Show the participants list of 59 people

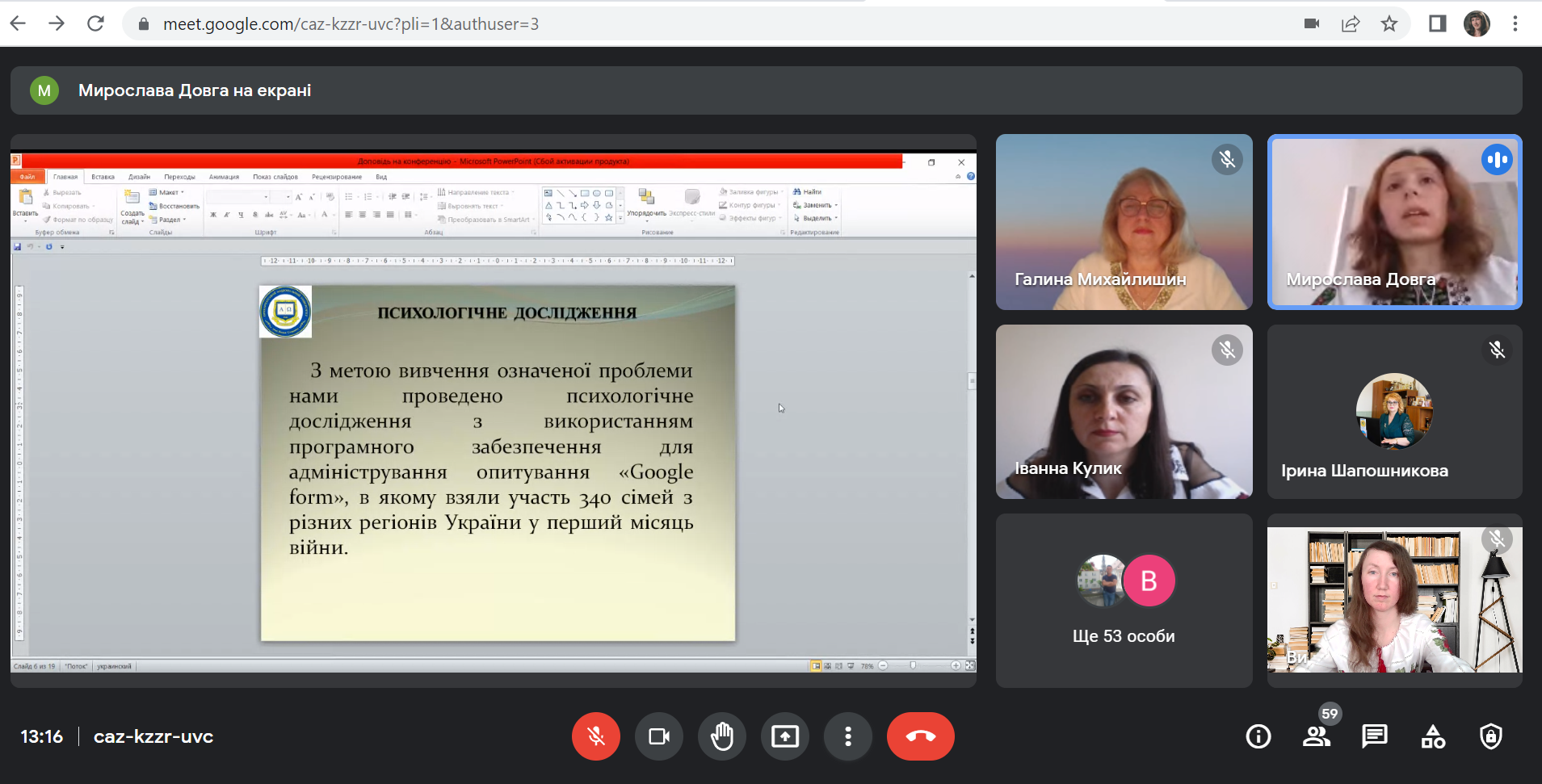coord(1317,736)
